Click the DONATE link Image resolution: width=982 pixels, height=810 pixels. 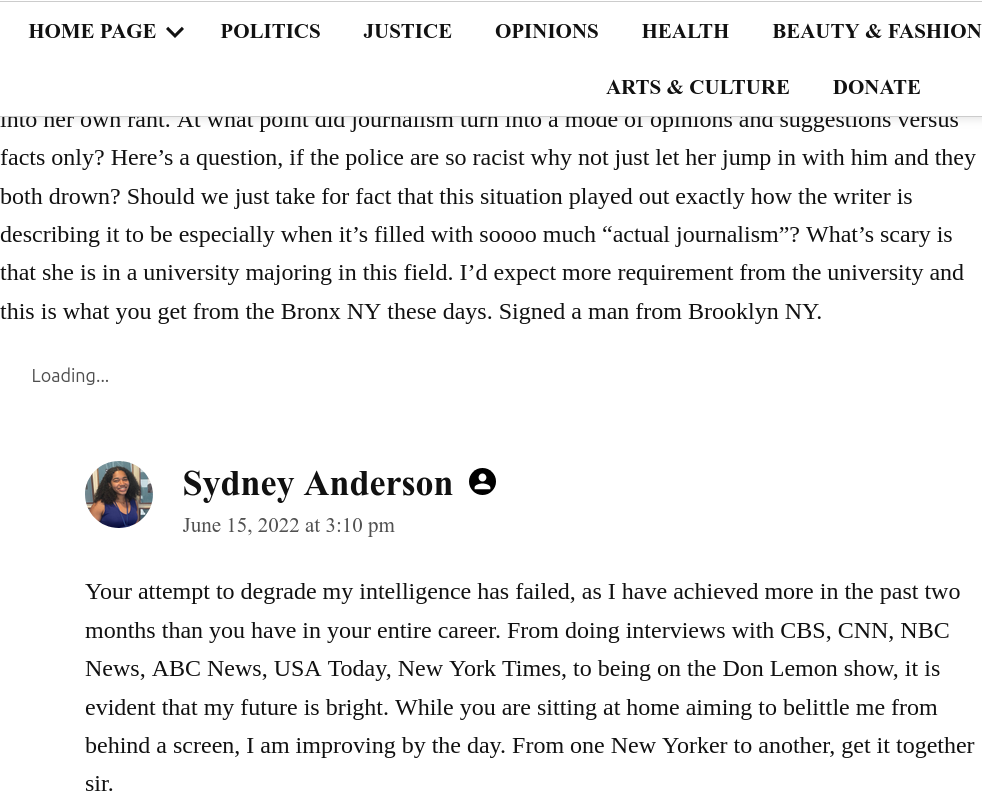(876, 87)
